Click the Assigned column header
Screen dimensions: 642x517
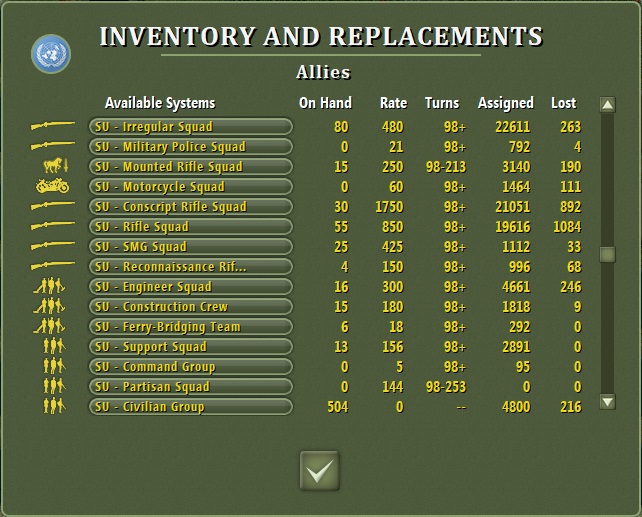point(506,103)
